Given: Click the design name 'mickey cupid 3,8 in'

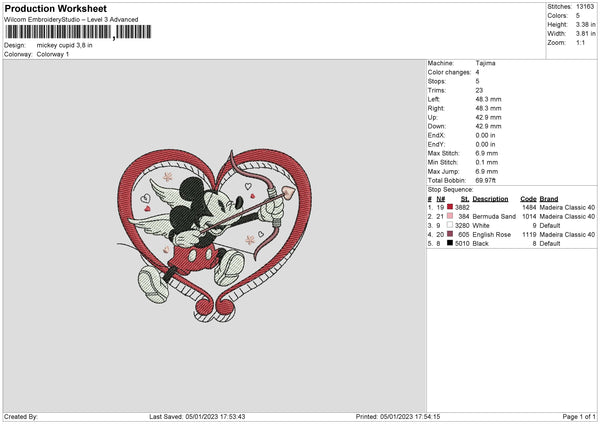Looking at the screenshot, I should tap(64, 45).
